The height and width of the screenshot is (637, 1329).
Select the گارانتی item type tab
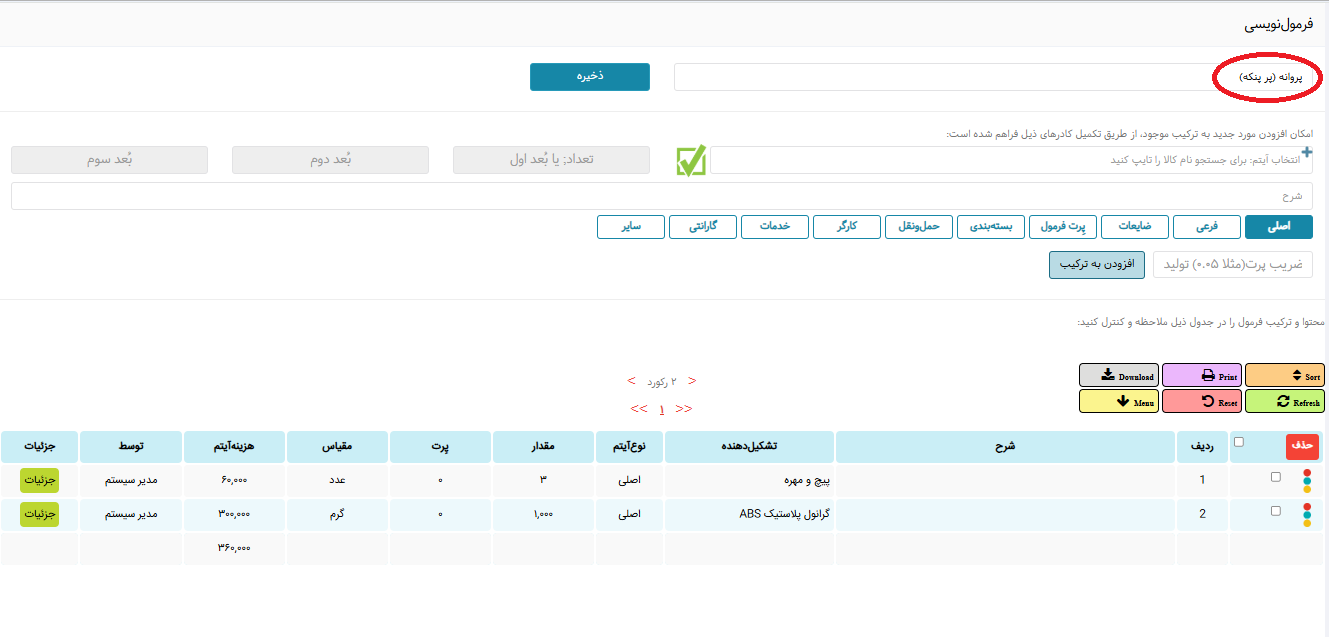(703, 227)
